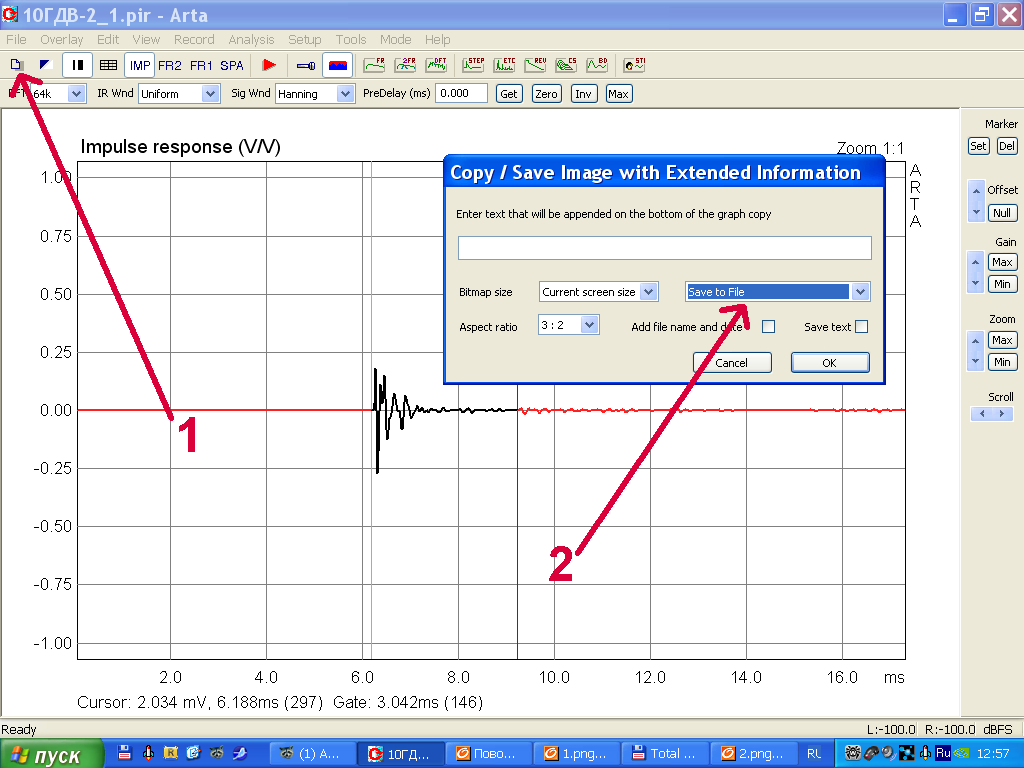Click the audio device setup plug icon
This screenshot has width=1024, height=768.
click(306, 65)
